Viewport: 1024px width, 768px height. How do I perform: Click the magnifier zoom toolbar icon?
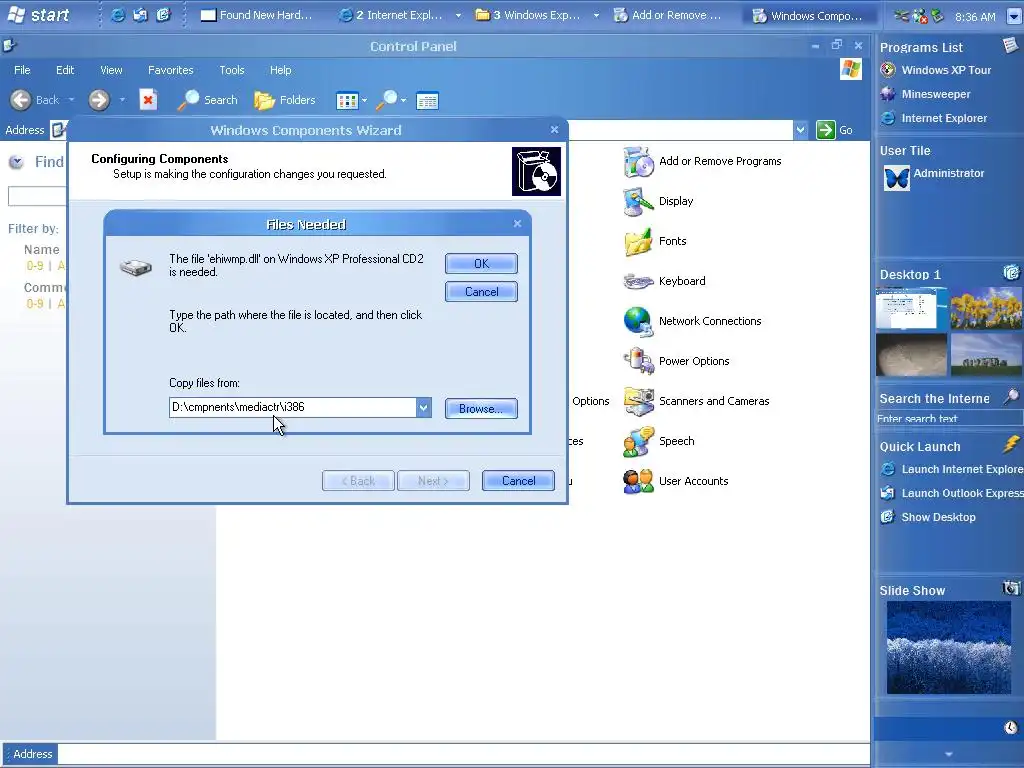[x=387, y=100]
